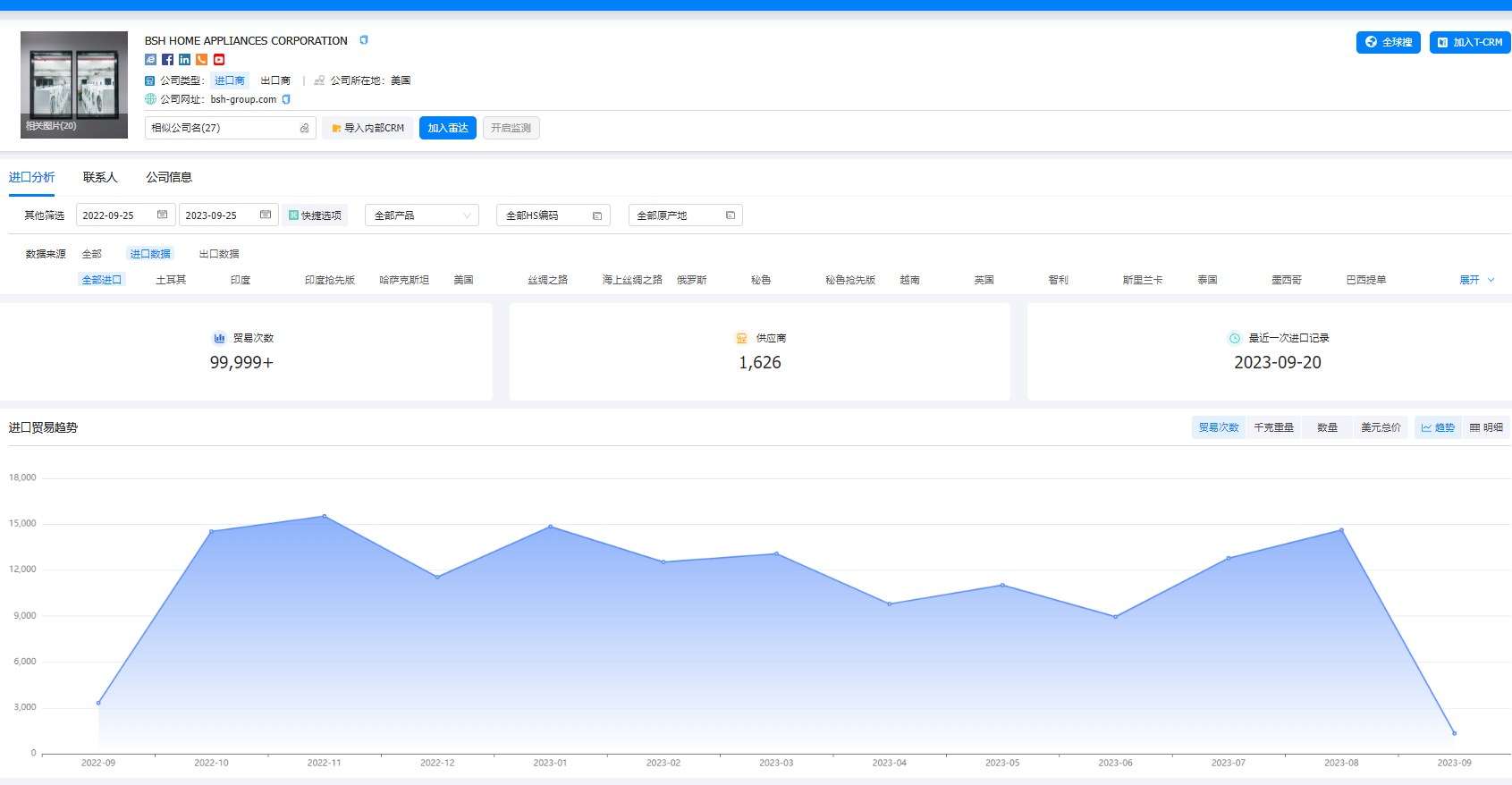Select the 出口商 company type tag
Screen dimensions: 1512x785
[275, 80]
